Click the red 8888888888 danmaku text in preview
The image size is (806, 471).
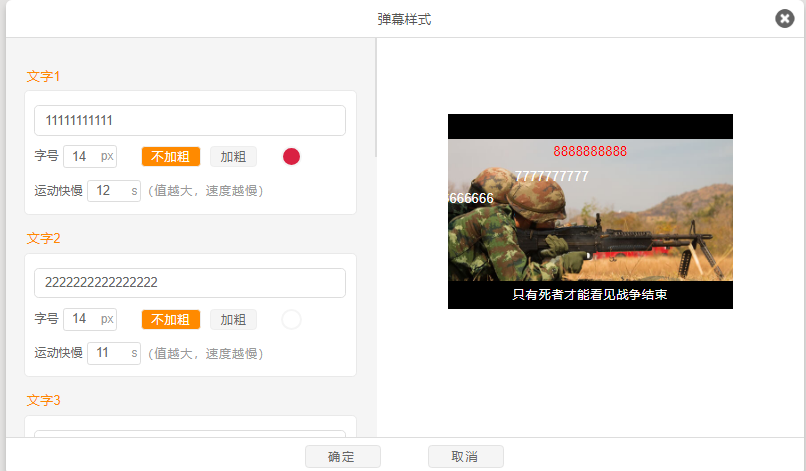click(x=590, y=151)
